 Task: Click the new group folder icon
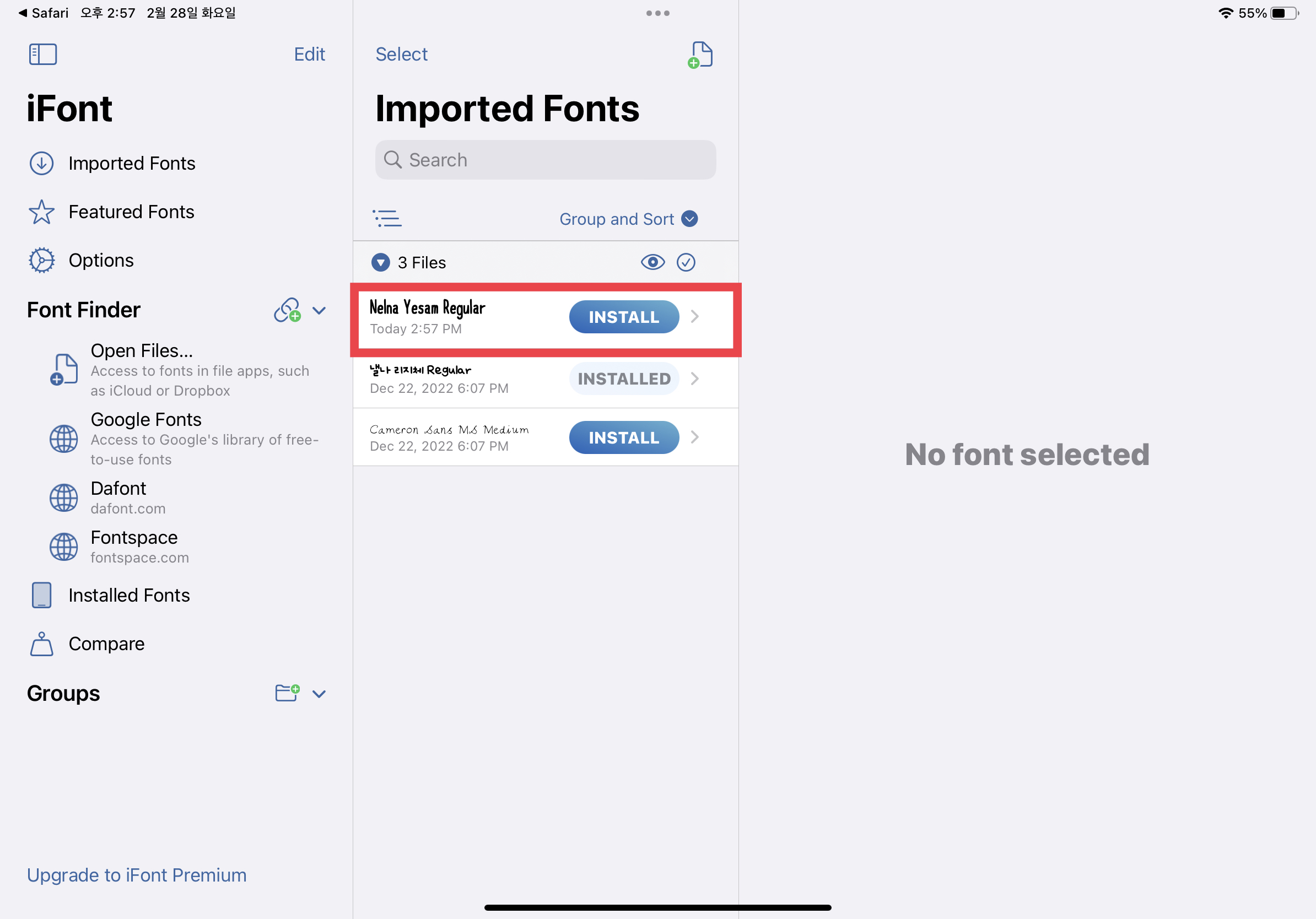[287, 693]
